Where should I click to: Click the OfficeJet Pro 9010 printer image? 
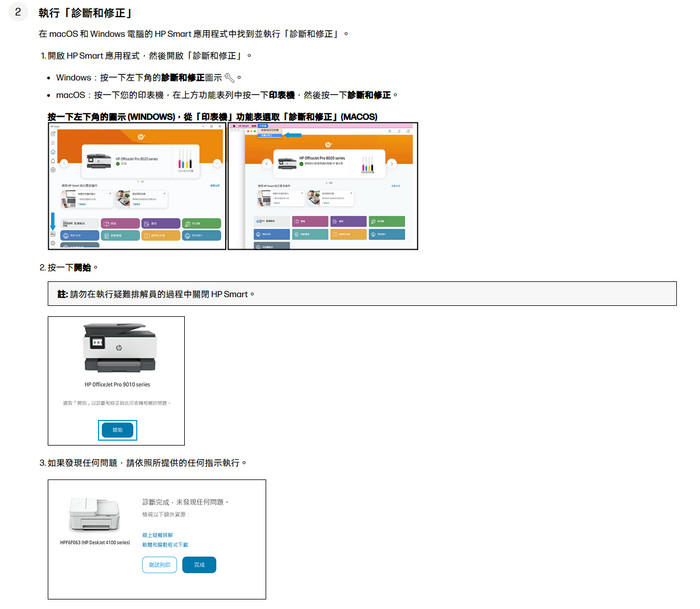116,351
